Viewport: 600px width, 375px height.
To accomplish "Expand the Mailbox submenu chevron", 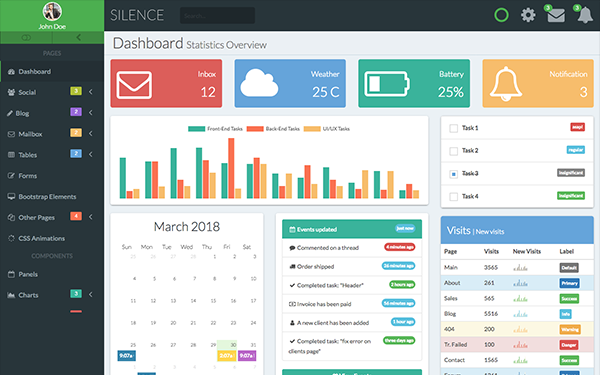I will tap(91, 134).
